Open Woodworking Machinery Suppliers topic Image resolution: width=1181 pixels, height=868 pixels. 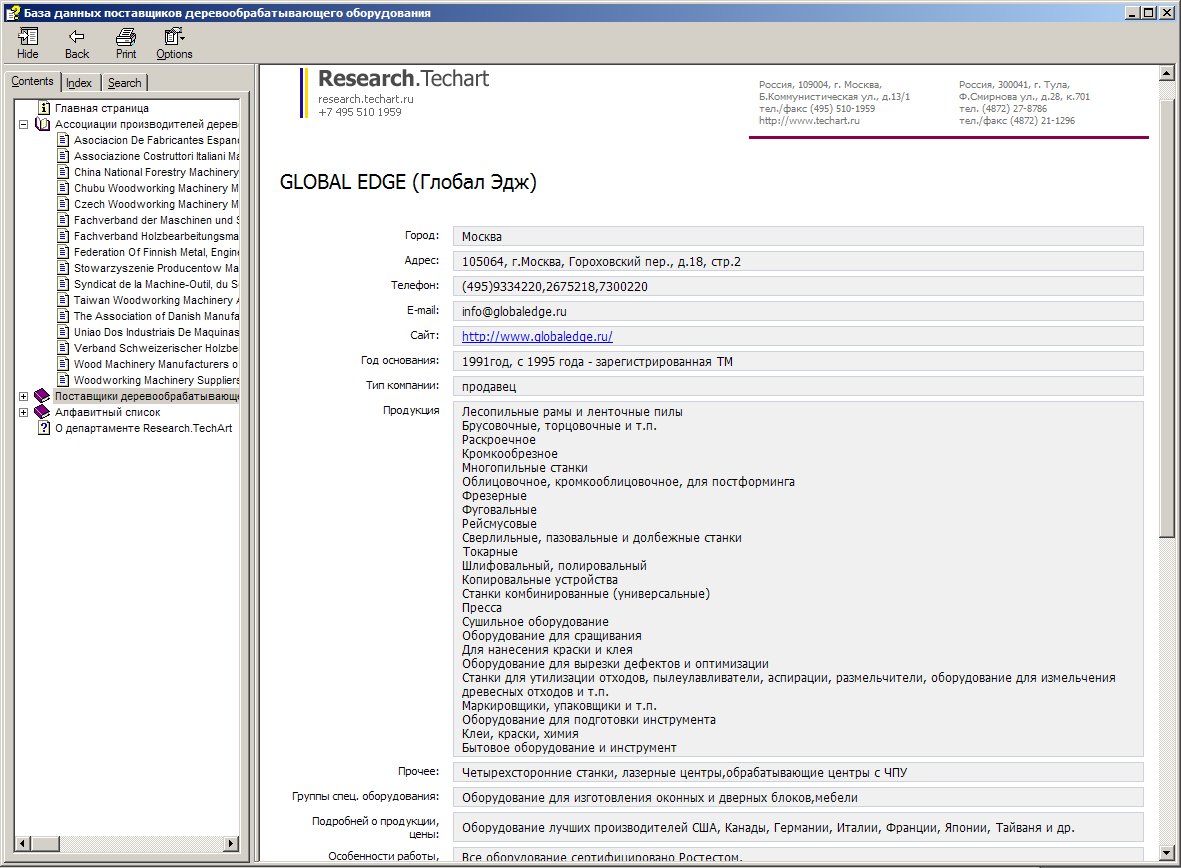(x=156, y=381)
